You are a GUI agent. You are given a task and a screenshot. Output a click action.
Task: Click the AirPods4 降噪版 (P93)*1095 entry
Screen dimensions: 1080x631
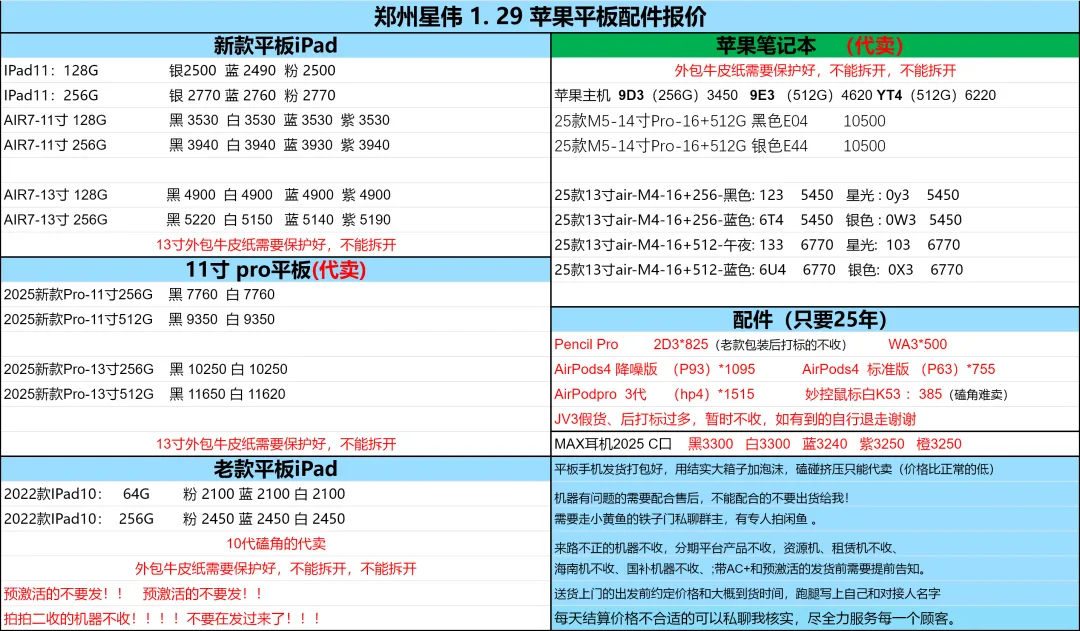(654, 369)
